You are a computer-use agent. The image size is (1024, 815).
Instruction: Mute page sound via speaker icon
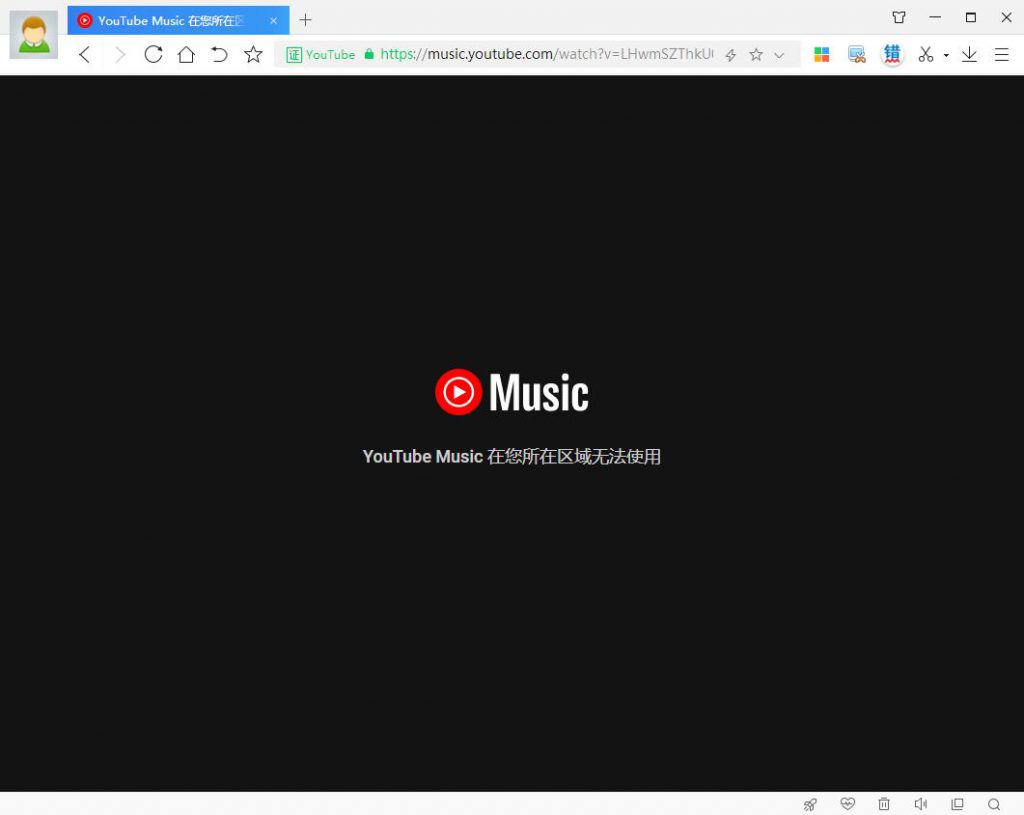click(921, 804)
